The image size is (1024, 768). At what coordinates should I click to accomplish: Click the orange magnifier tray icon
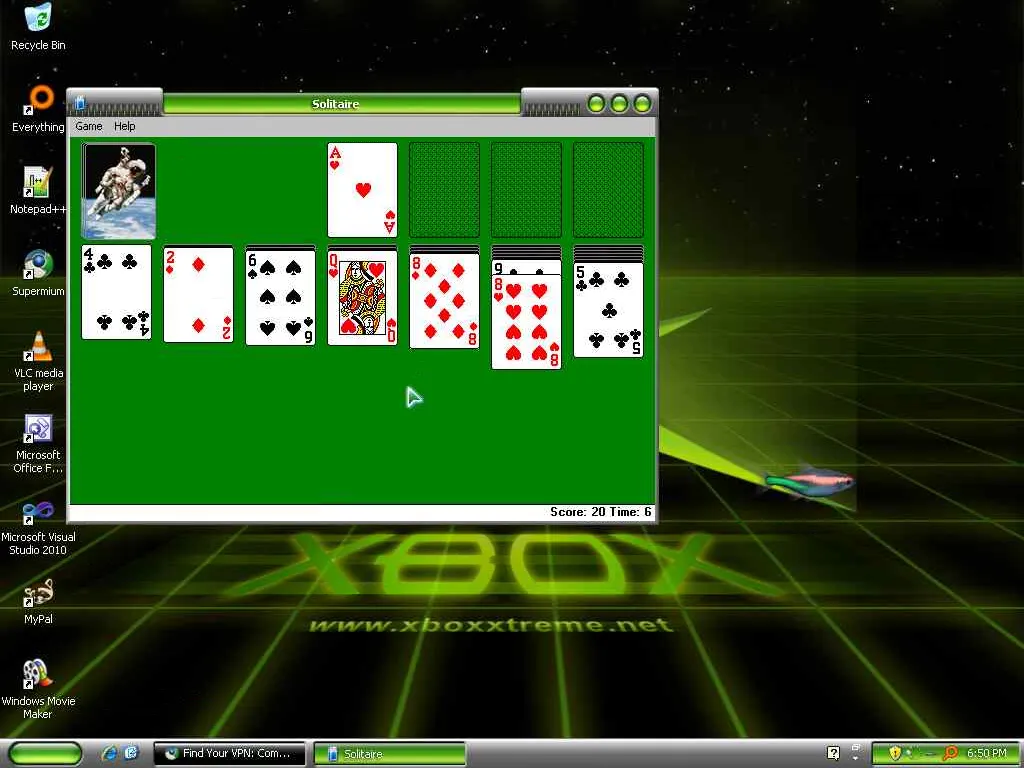pos(950,753)
